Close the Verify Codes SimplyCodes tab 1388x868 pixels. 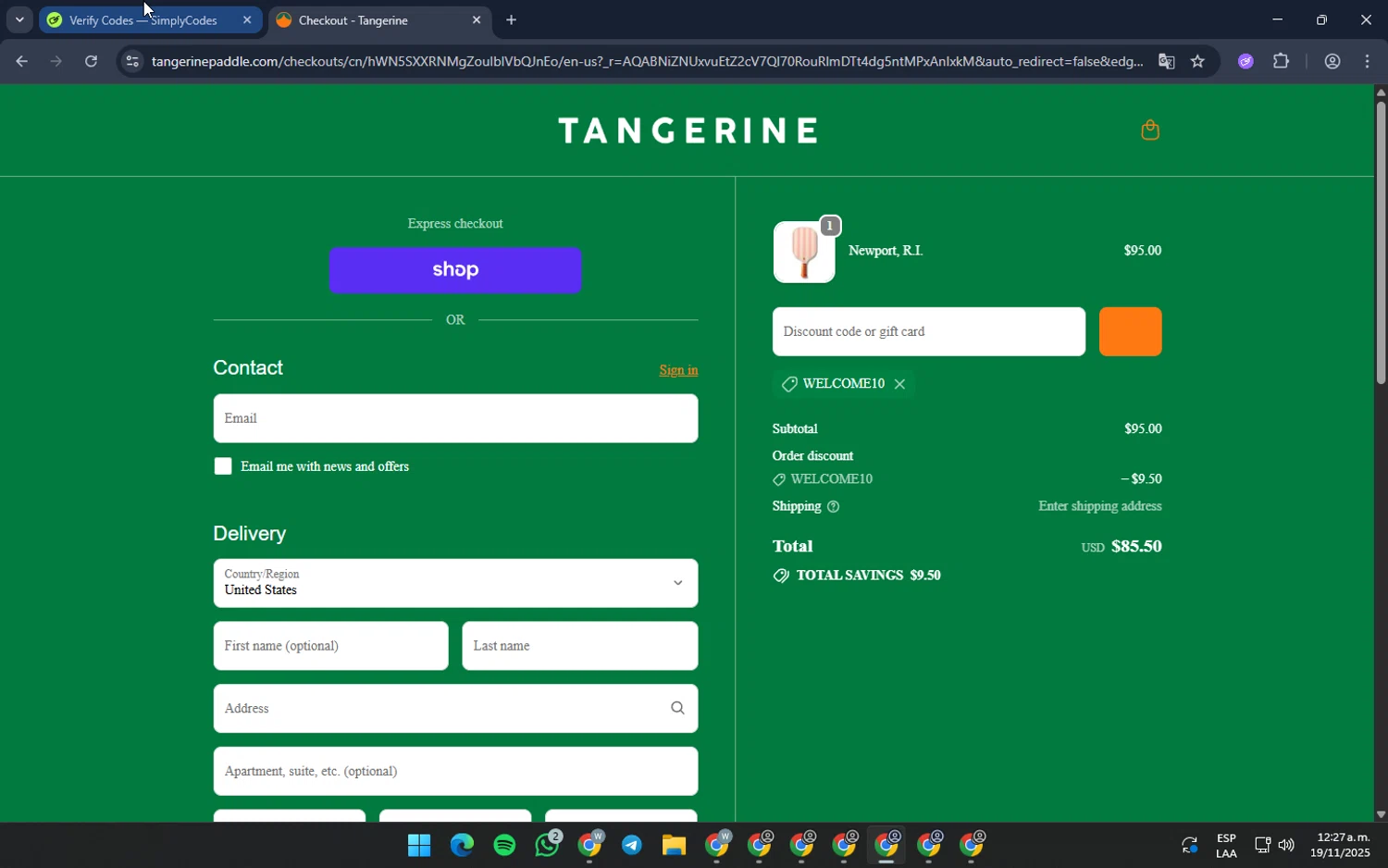pyautogui.click(x=247, y=20)
